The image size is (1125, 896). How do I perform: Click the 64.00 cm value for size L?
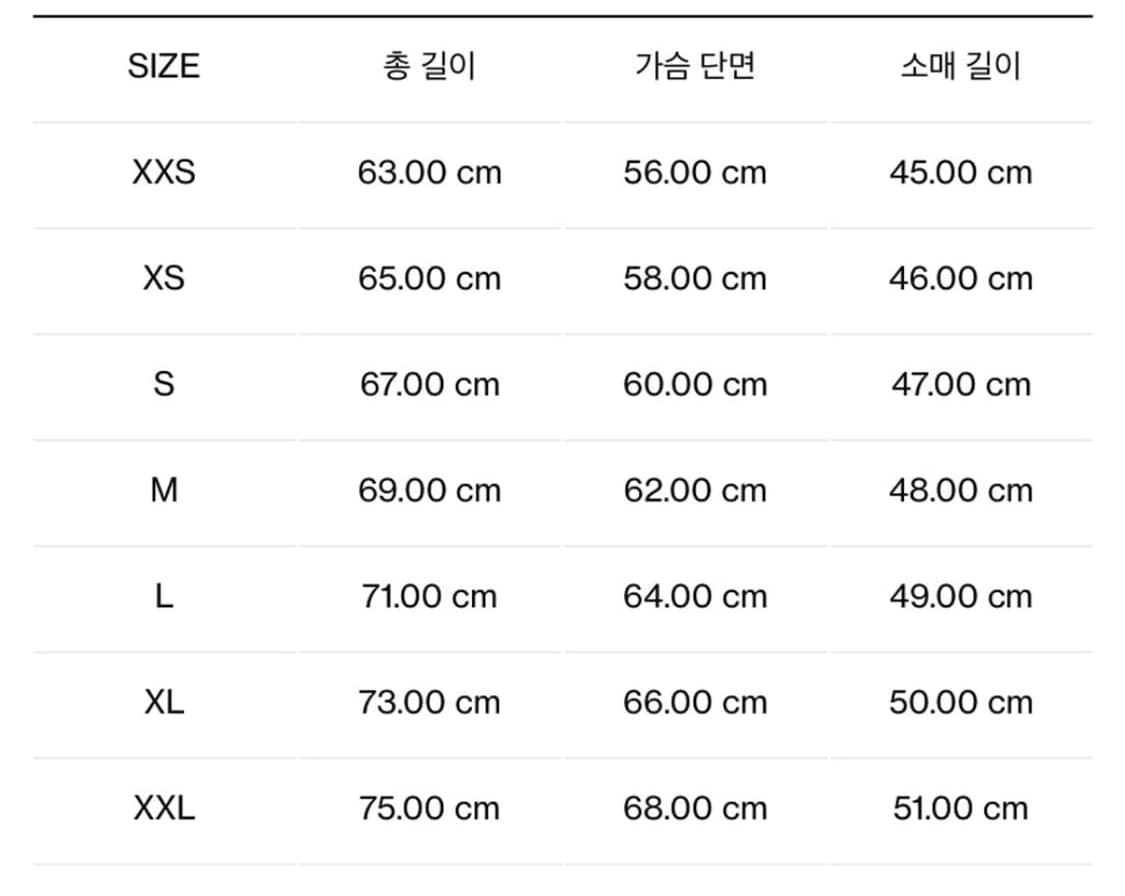tap(695, 597)
